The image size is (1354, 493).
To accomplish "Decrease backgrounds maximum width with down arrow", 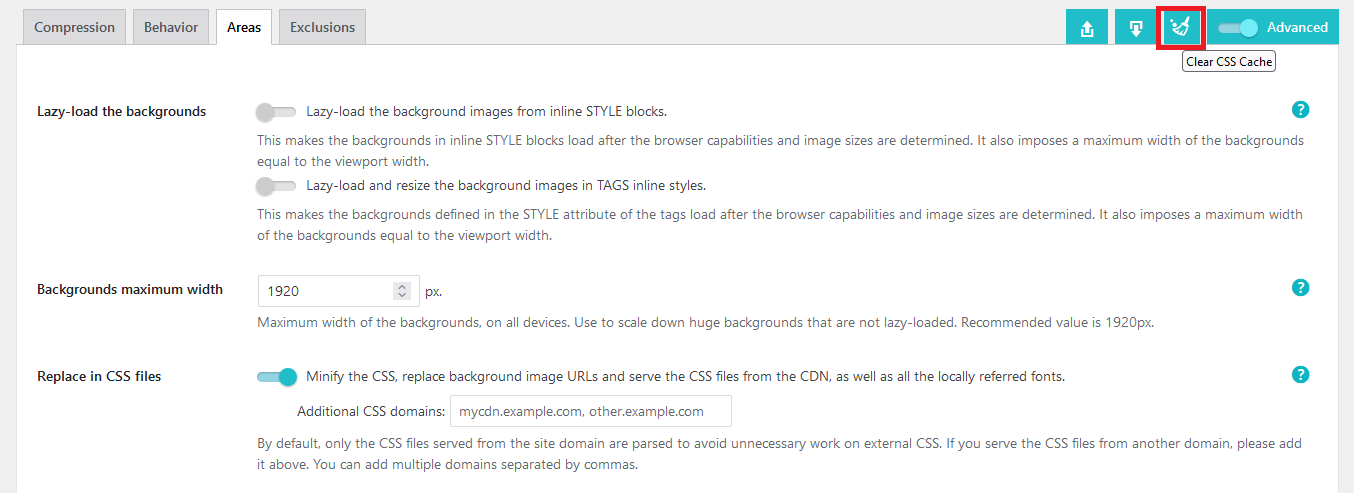I will click(x=402, y=296).
